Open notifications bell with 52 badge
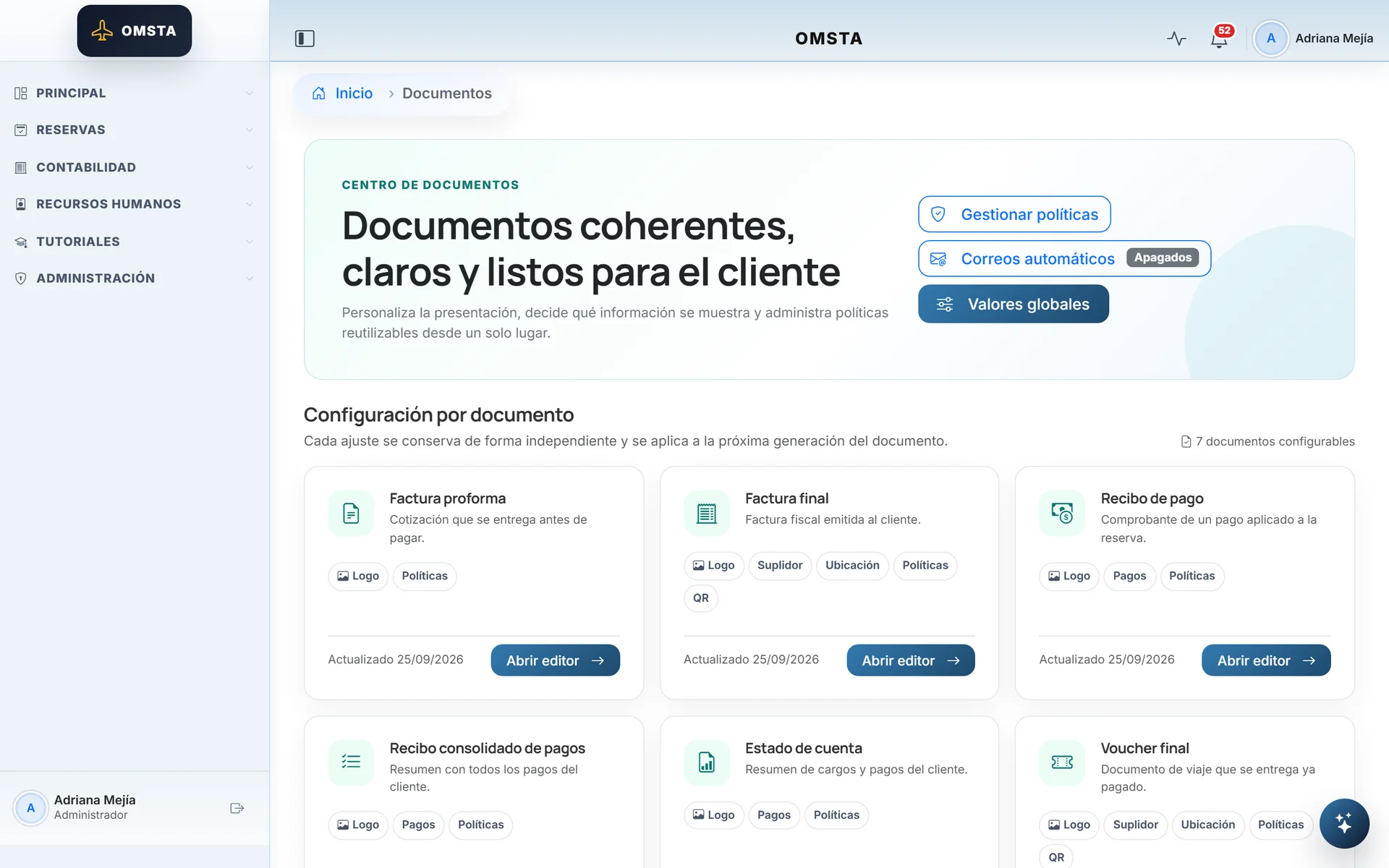Viewport: 1389px width, 868px height. coord(1220,38)
